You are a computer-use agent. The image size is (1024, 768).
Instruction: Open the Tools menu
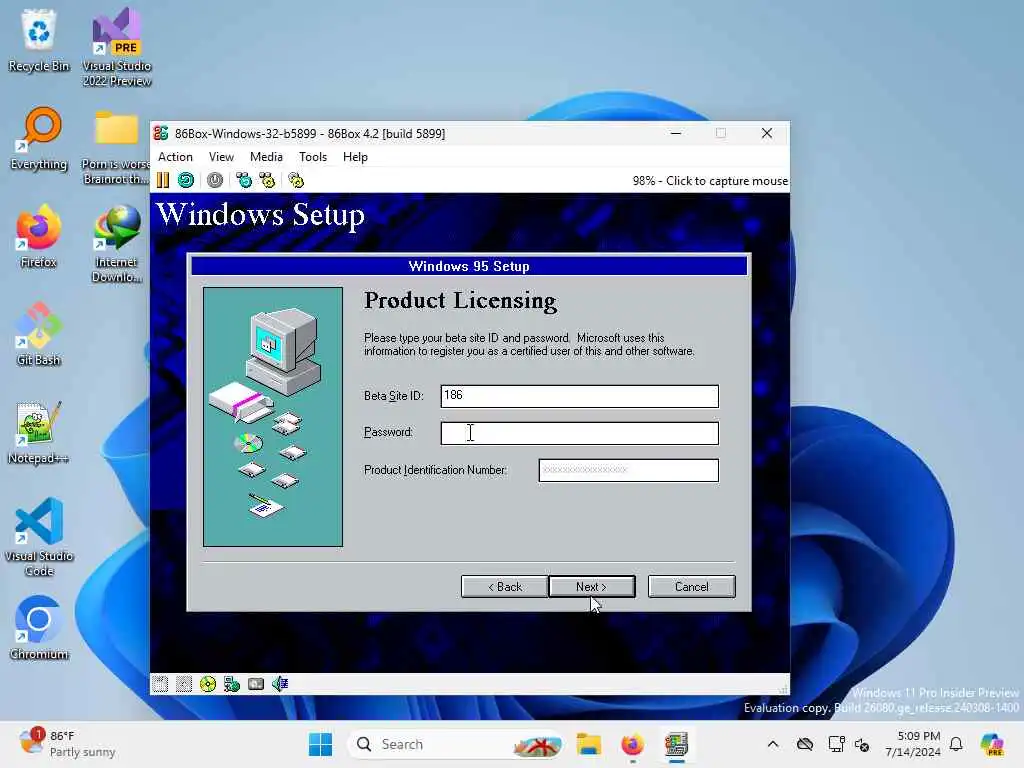tap(313, 157)
